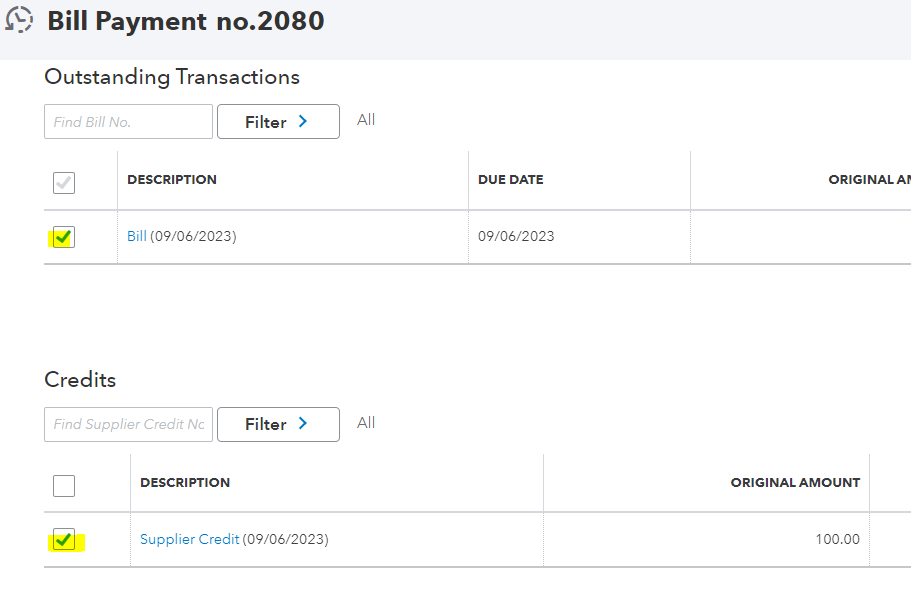
Task: Sort by the Outstanding Transactions DESCRIPTION column header
Action: [172, 180]
